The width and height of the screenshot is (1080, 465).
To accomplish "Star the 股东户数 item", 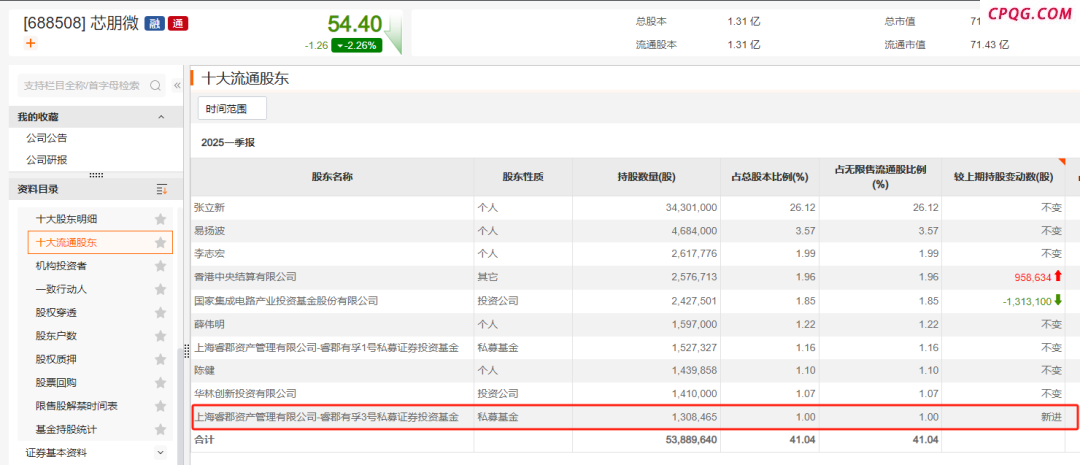I will (160, 336).
